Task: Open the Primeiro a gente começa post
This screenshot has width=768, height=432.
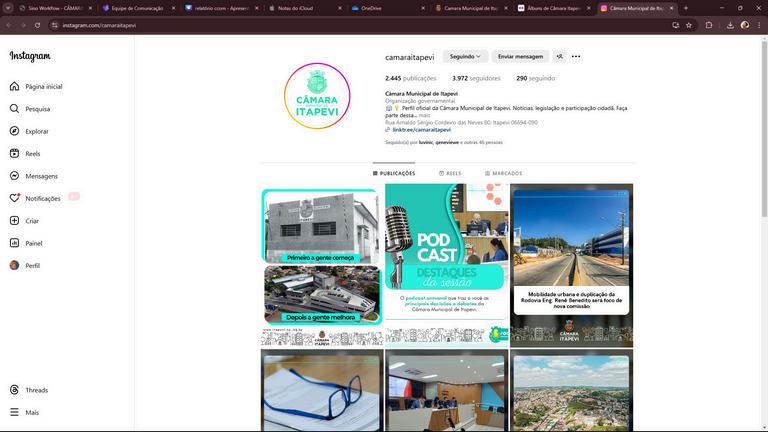Action: [x=322, y=265]
